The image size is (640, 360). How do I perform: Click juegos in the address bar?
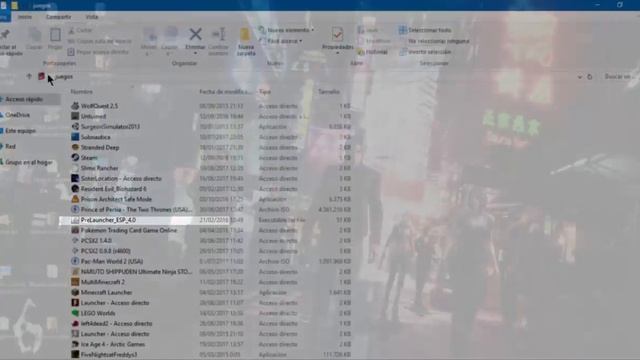click(64, 76)
